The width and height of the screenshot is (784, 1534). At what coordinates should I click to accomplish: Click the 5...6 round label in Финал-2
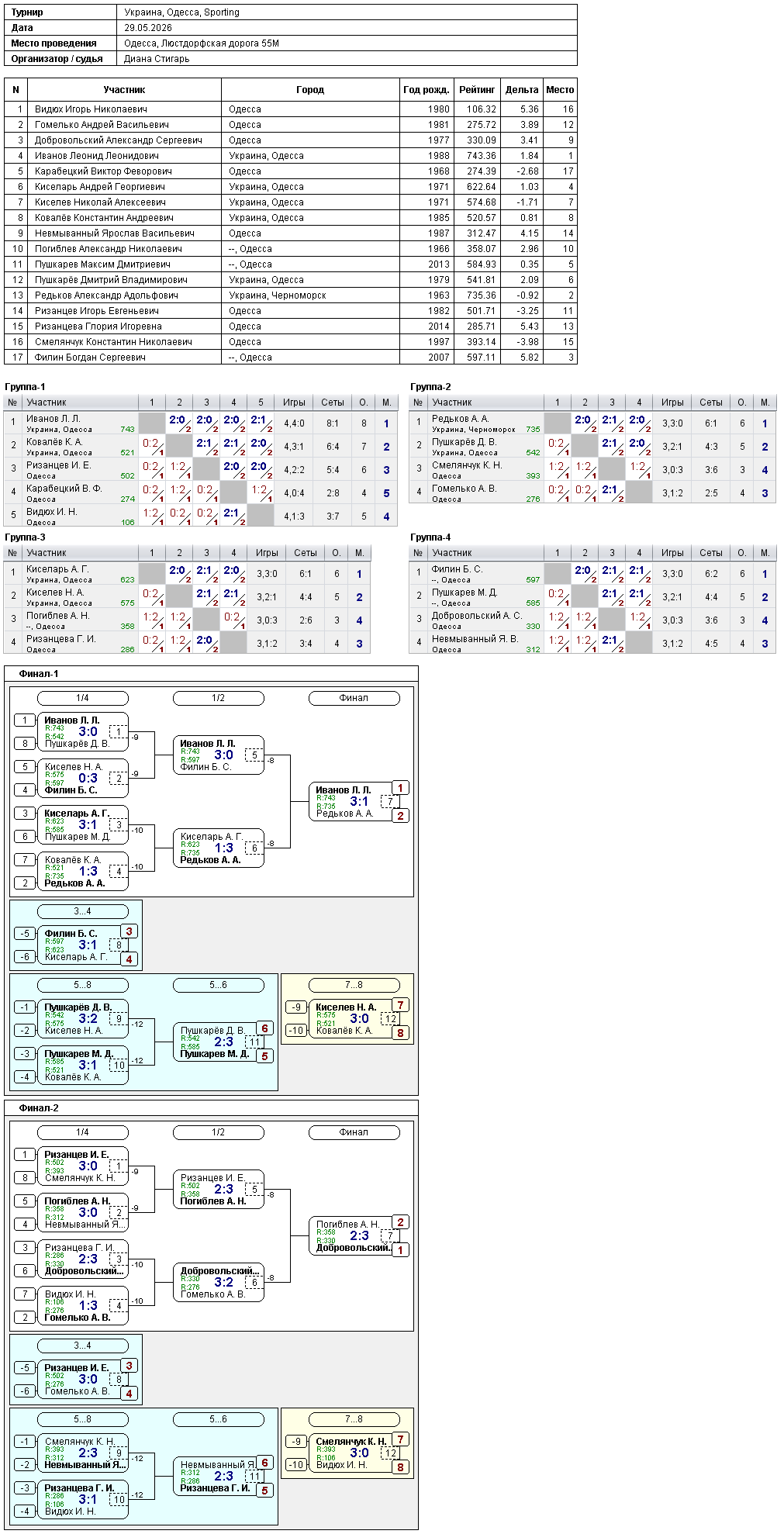[x=218, y=1419]
